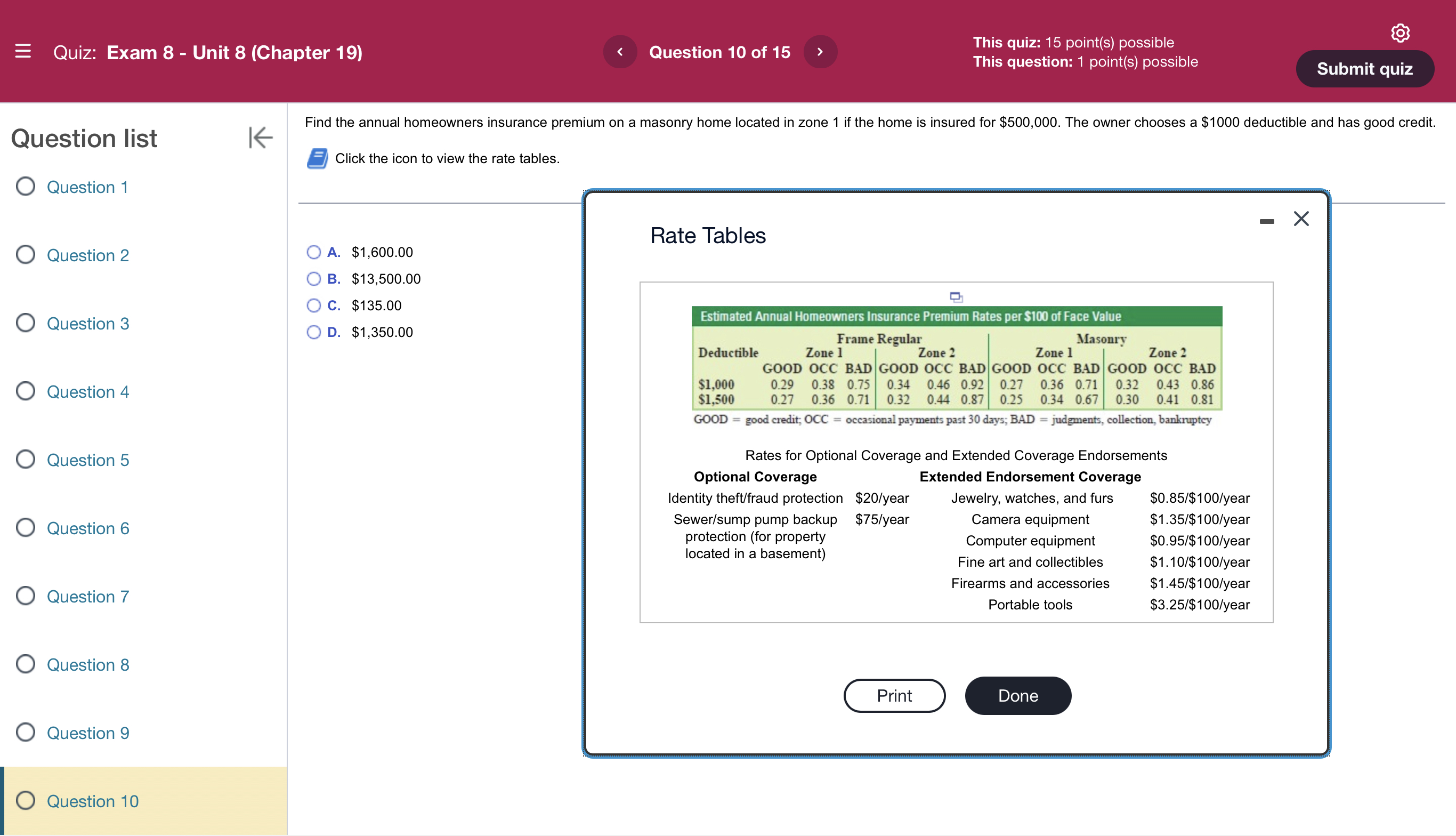1456x836 pixels.
Task: Click the Done button
Action: click(x=1017, y=696)
